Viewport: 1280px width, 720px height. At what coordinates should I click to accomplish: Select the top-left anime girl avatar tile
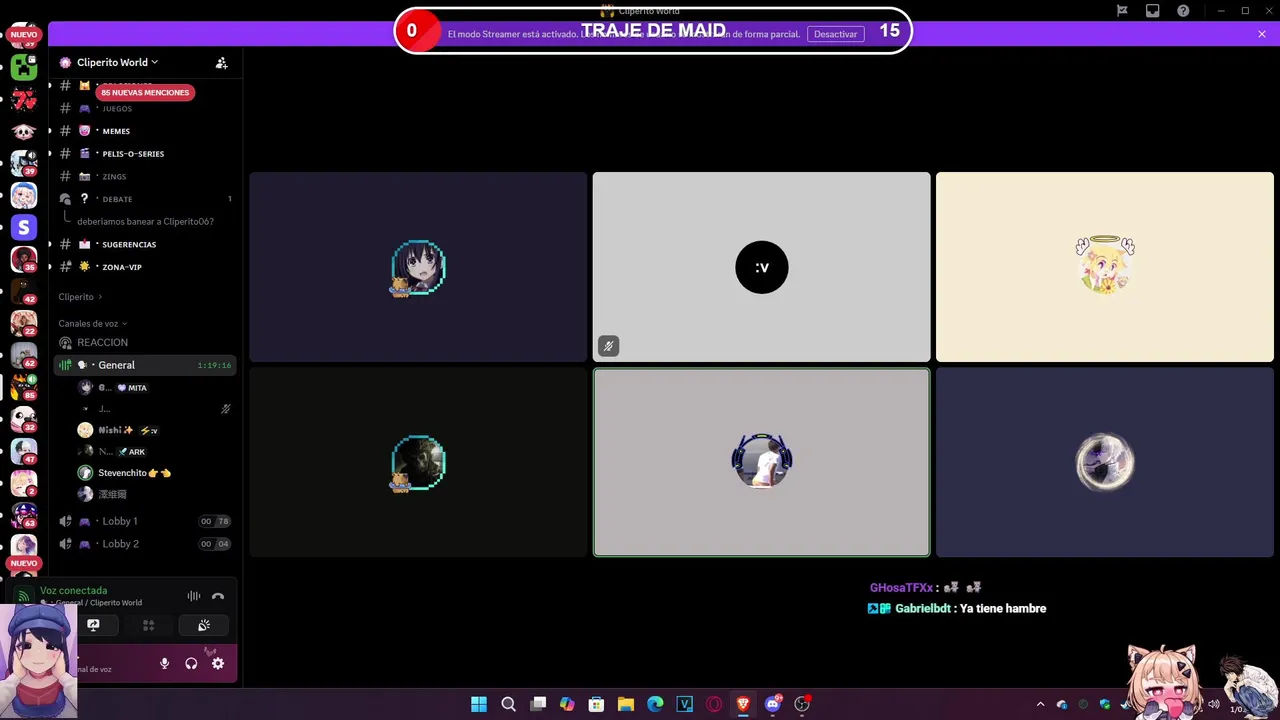coord(418,267)
